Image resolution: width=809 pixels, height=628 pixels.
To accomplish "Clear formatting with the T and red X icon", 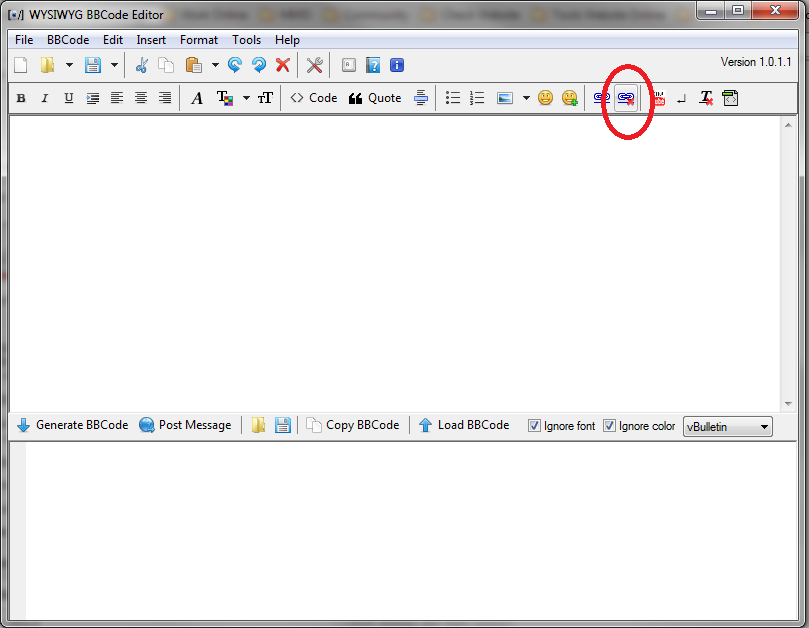I will pyautogui.click(x=706, y=98).
